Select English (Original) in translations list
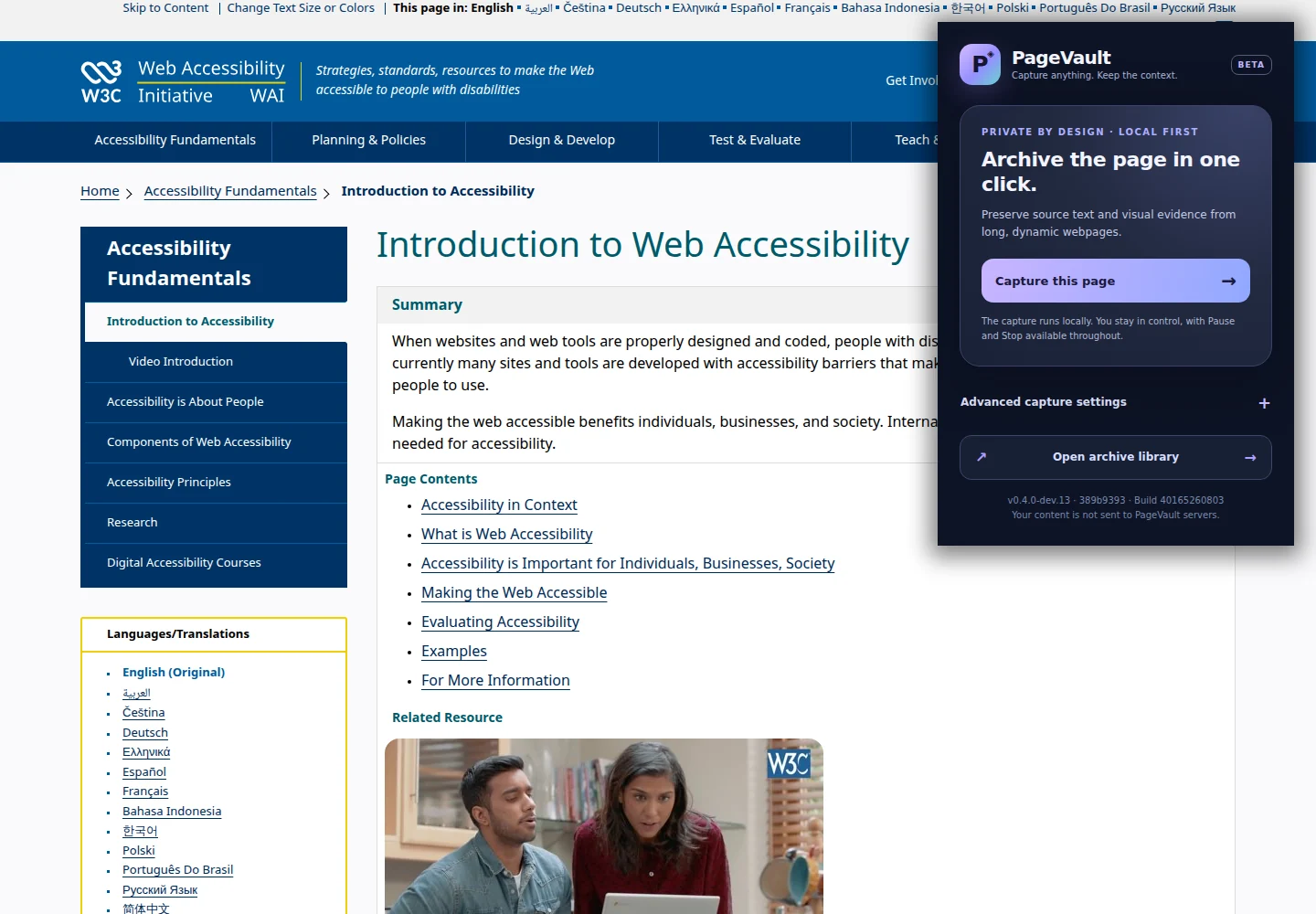The width and height of the screenshot is (1316, 914). coord(174,673)
